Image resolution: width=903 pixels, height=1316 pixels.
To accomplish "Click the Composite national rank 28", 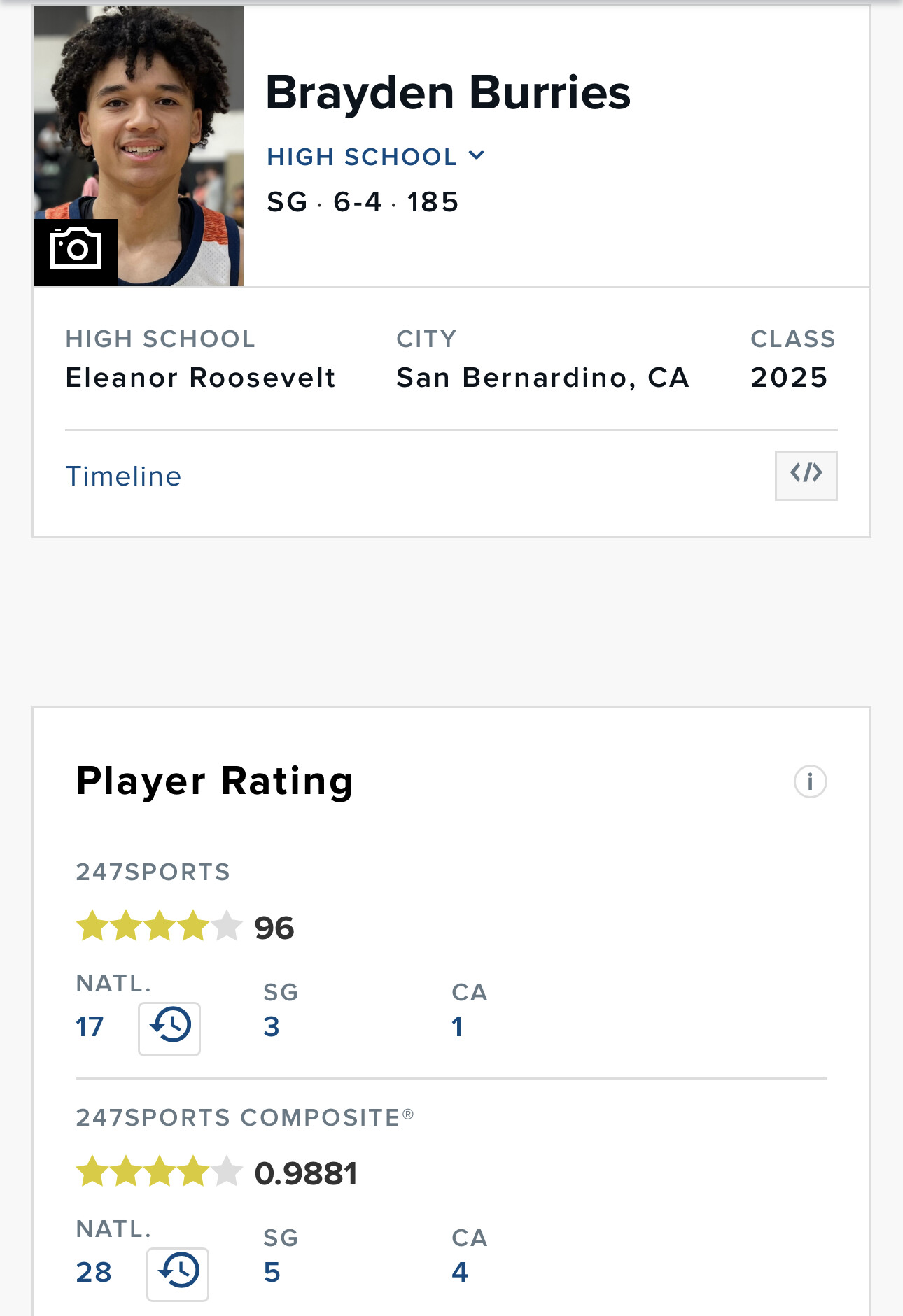I will 94,1273.
